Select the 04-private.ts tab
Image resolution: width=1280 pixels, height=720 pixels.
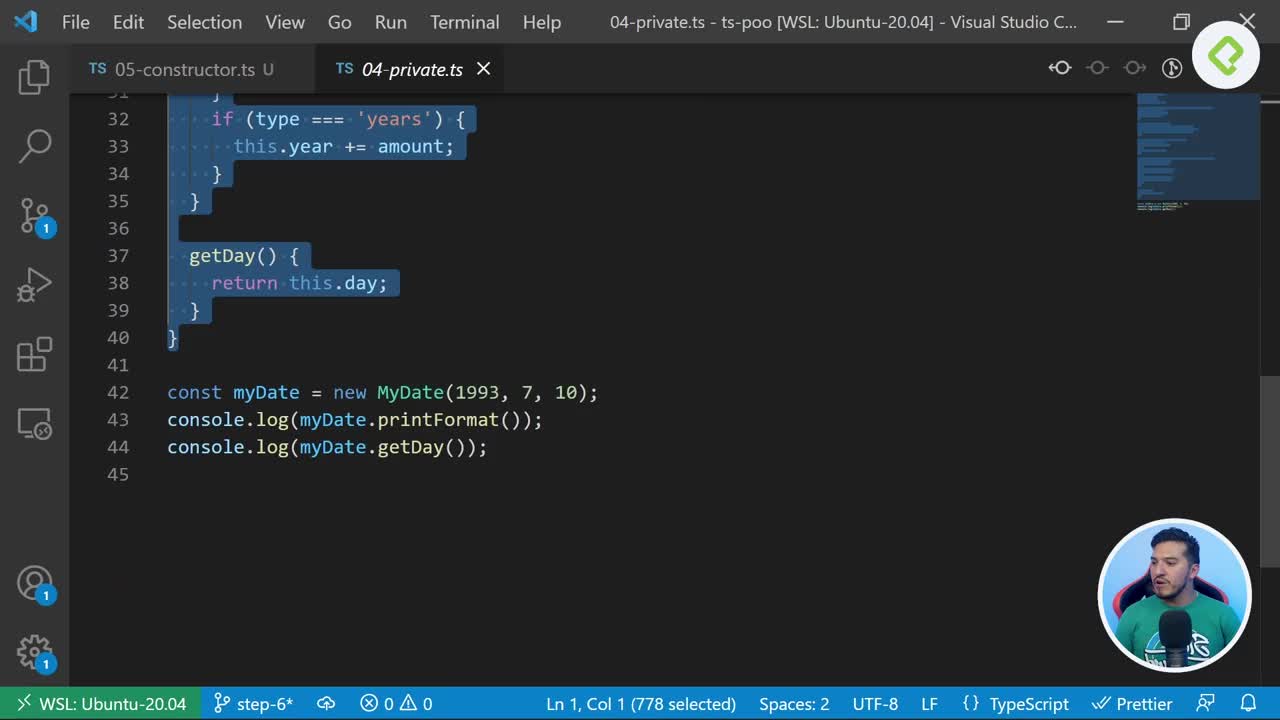412,69
